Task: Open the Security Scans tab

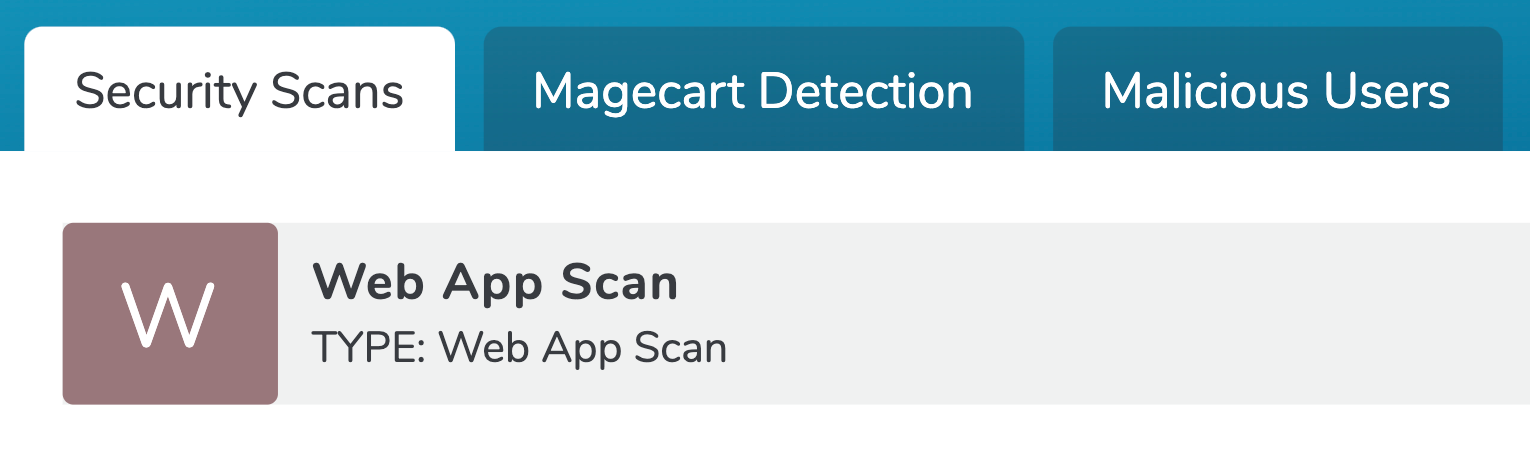Action: pyautogui.click(x=239, y=89)
